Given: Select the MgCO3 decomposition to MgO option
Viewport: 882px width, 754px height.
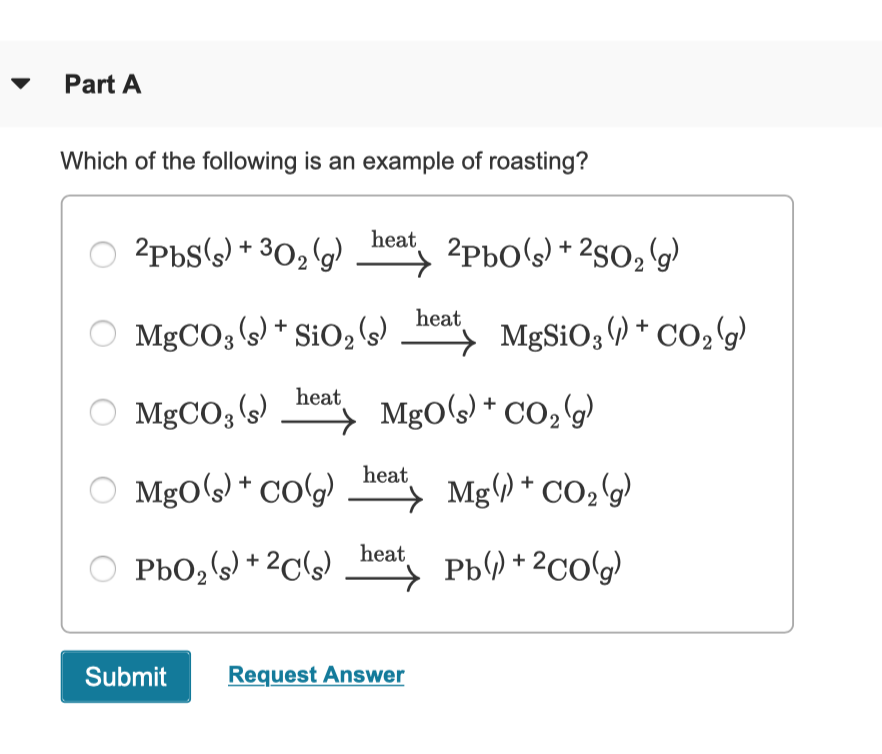Looking at the screenshot, I should point(102,411).
